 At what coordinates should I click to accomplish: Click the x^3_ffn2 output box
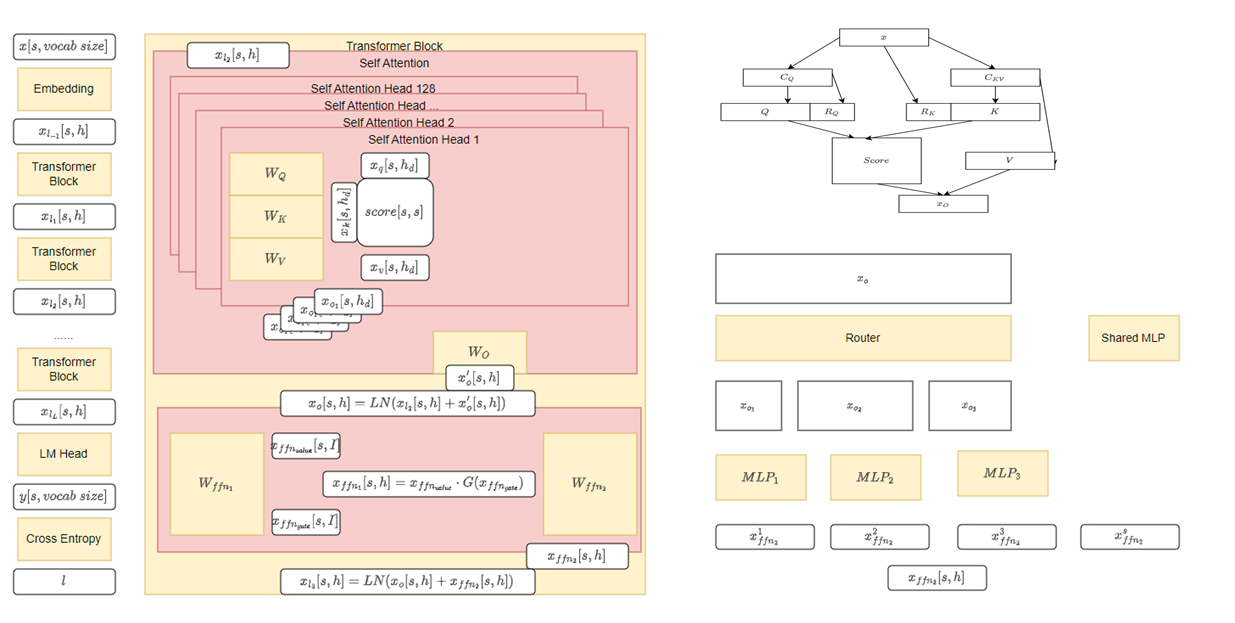pyautogui.click(x=1007, y=537)
